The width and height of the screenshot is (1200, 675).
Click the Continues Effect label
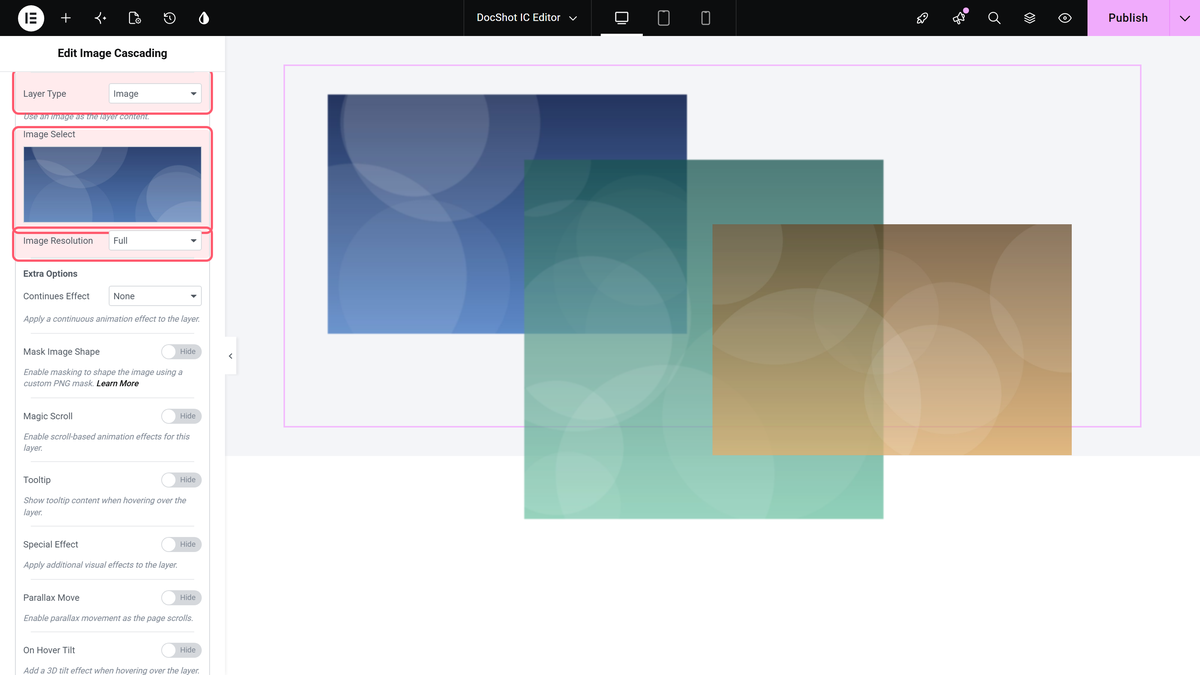coord(56,296)
